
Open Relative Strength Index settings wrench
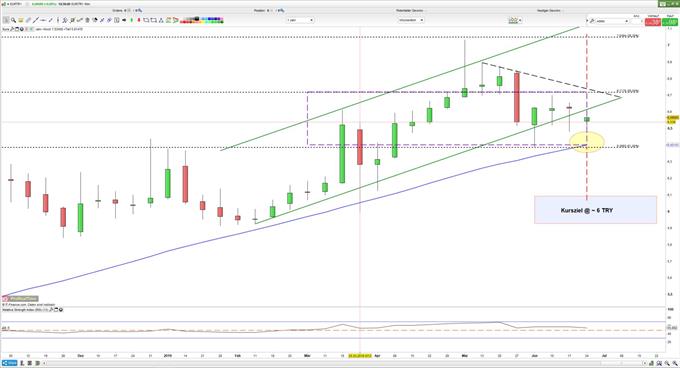click(50, 309)
